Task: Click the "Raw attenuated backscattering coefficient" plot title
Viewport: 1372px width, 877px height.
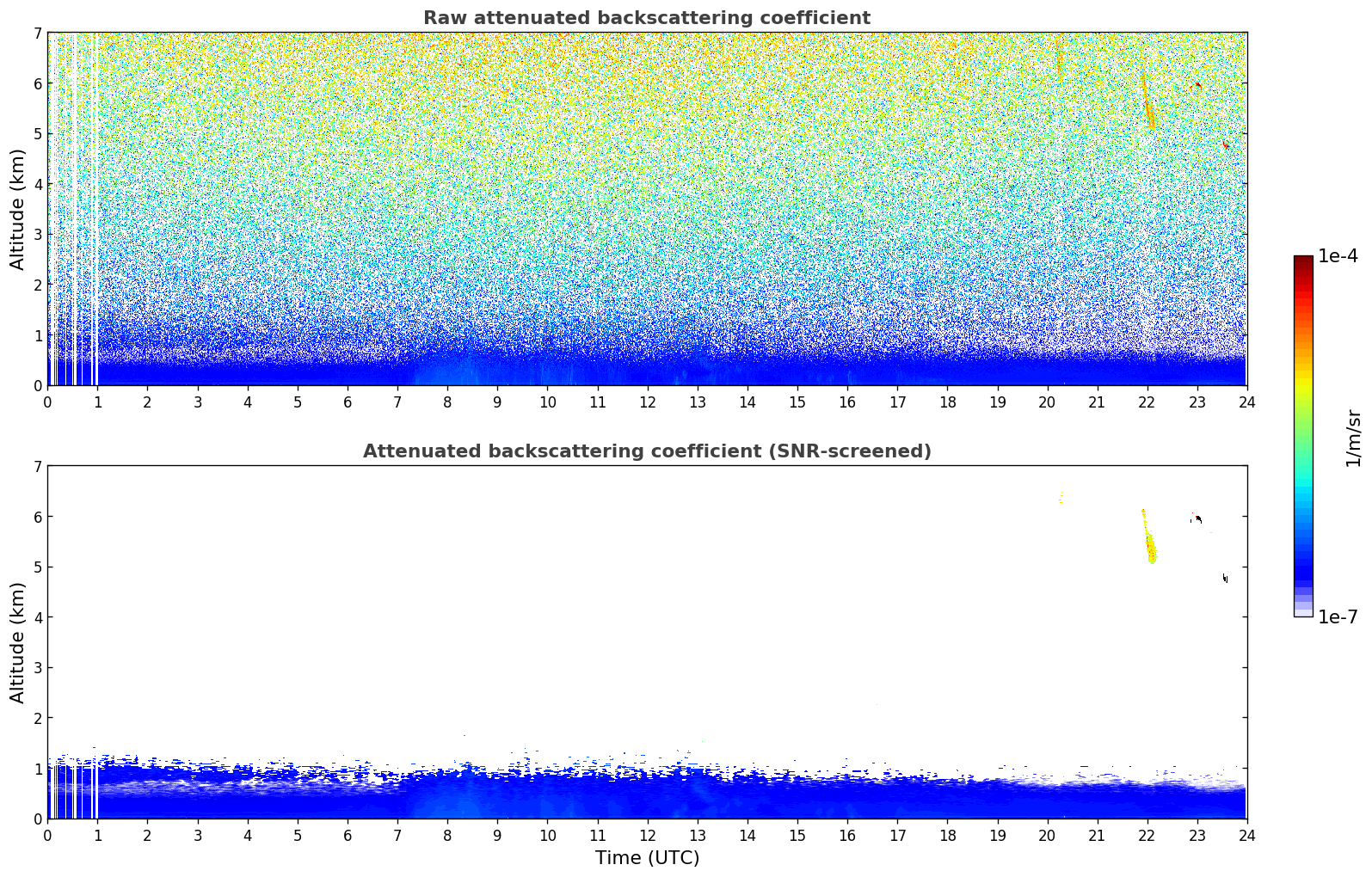Action: tap(646, 18)
